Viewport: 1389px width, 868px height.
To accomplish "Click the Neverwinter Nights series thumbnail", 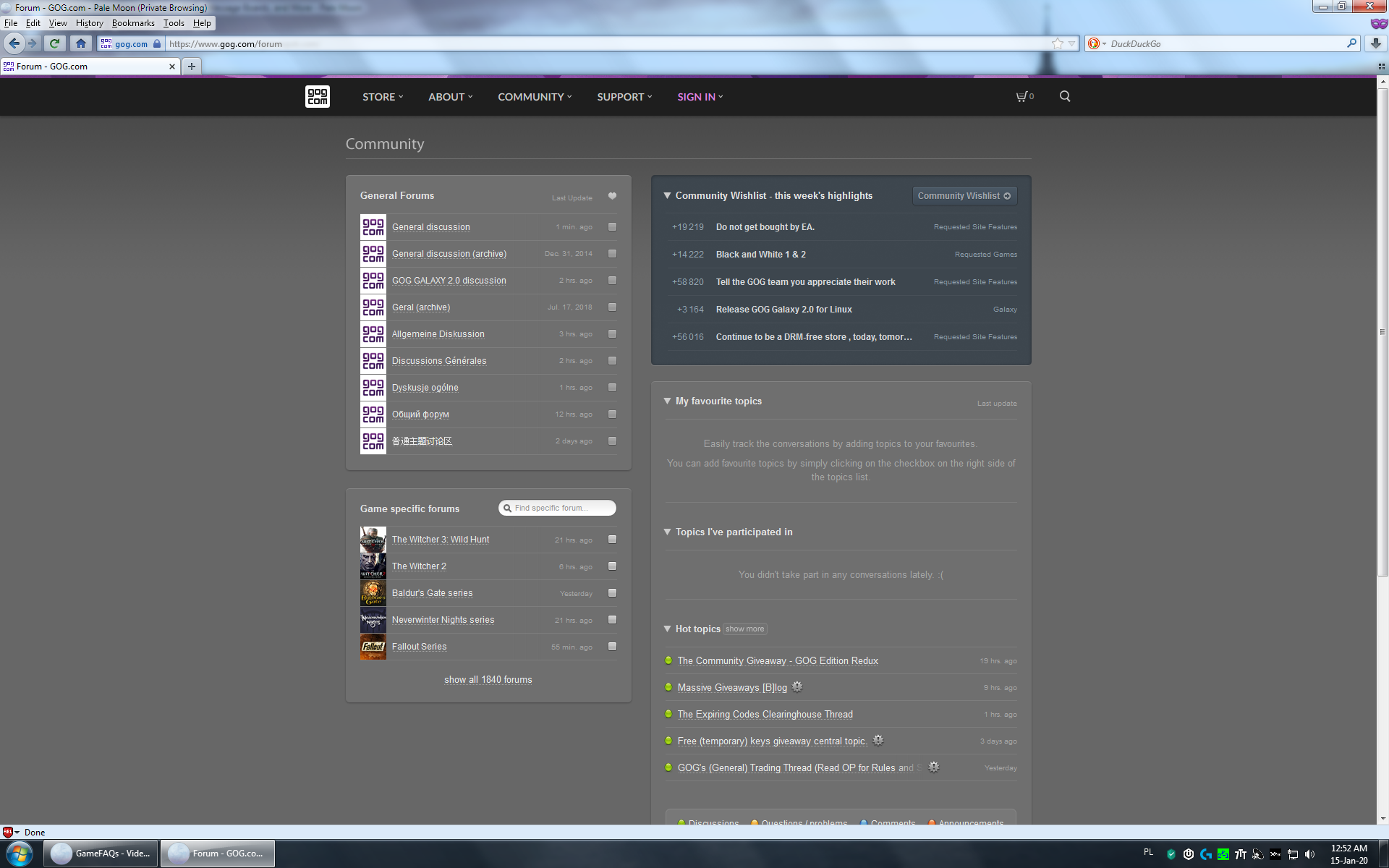I will point(373,620).
